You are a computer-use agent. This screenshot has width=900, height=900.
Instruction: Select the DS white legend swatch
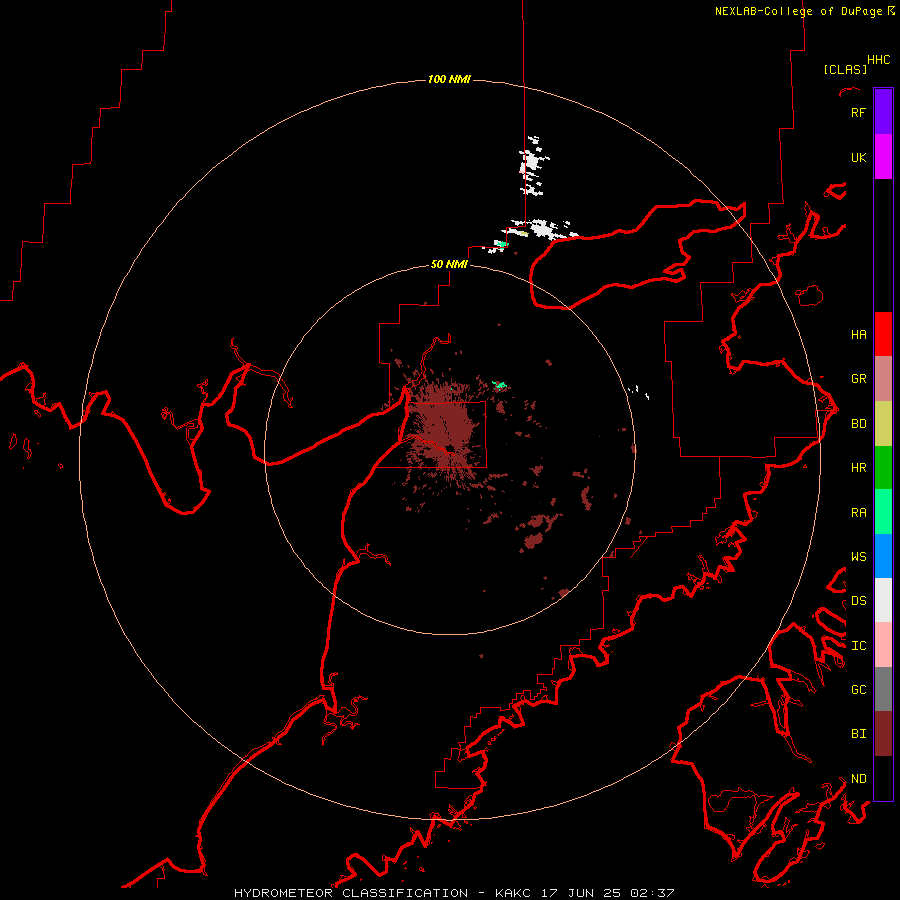883,600
